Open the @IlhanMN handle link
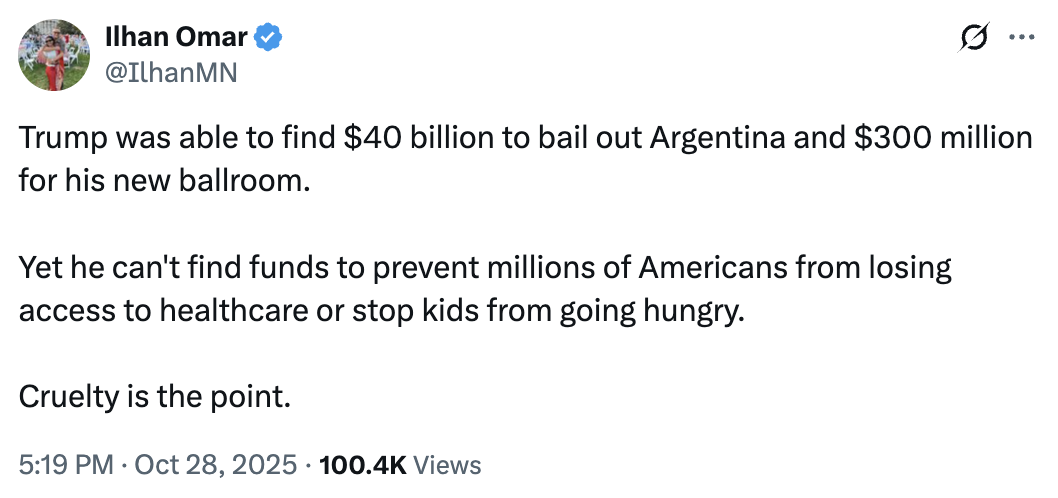 [171, 72]
